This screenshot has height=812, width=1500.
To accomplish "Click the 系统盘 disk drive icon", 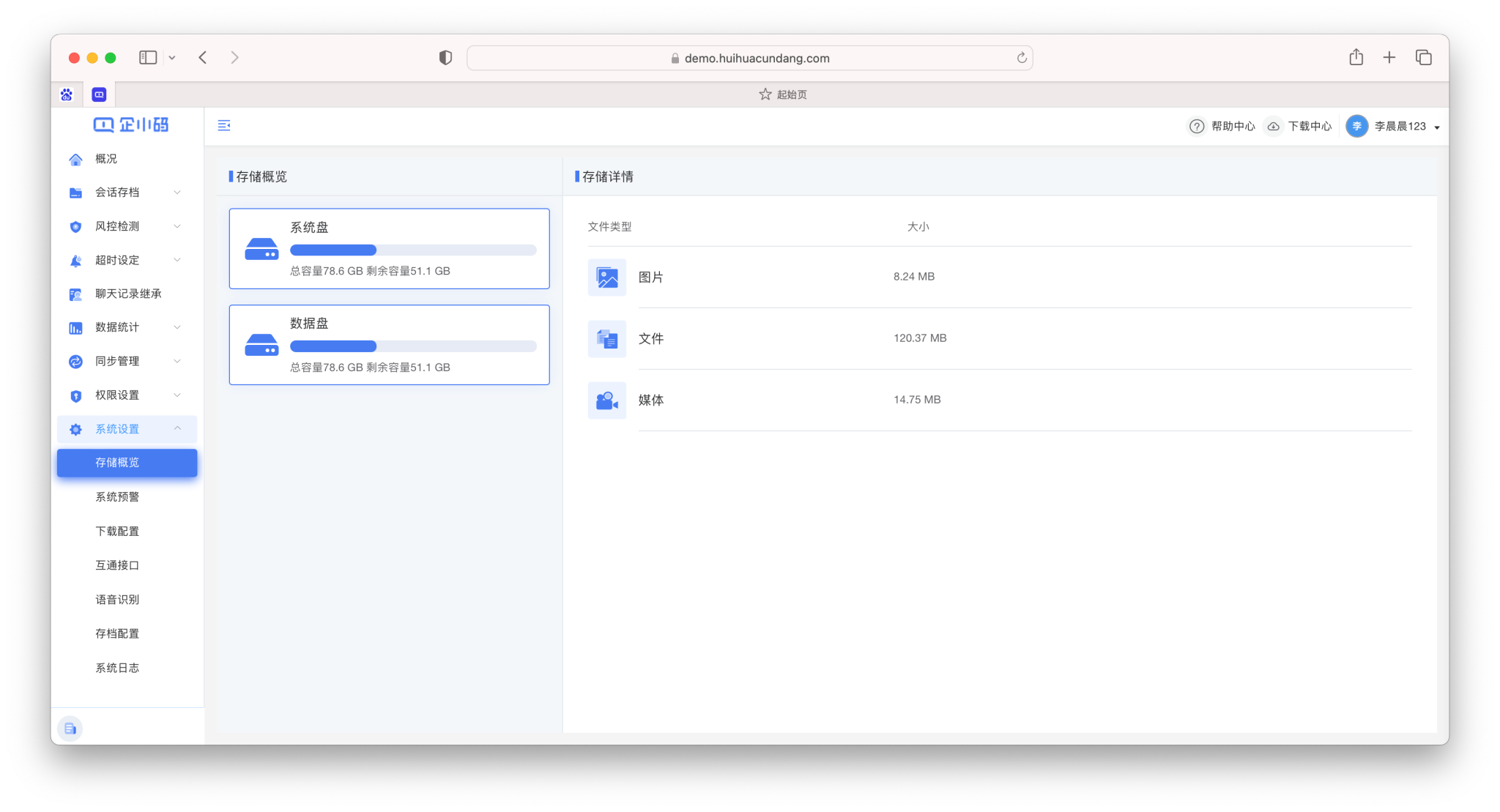I will pos(261,250).
